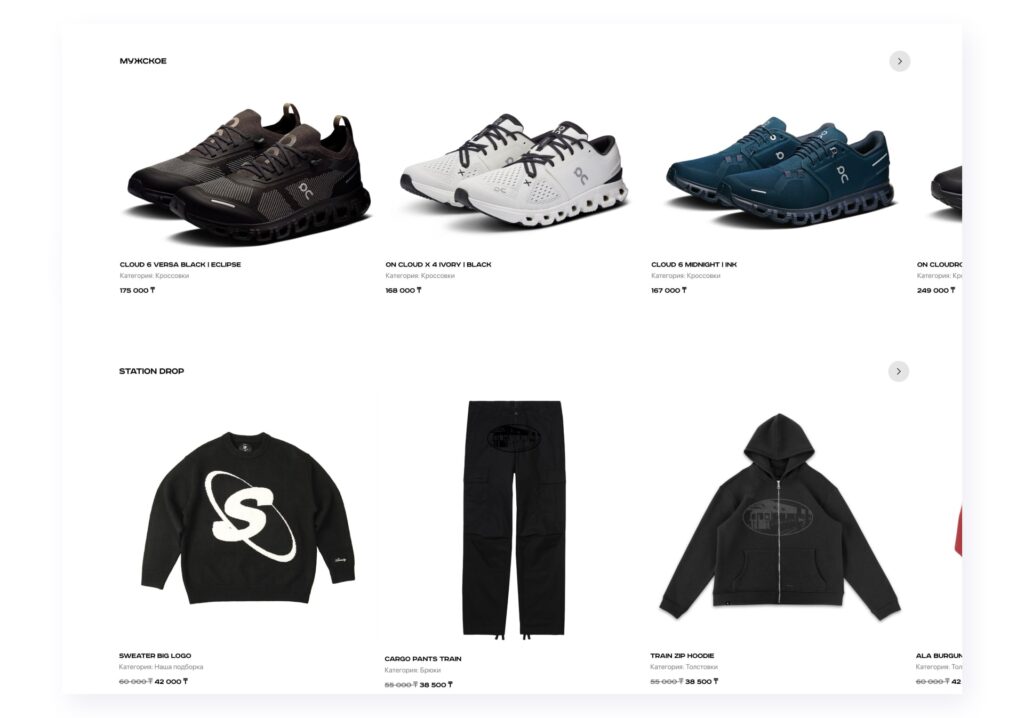
Task: Open the Sweater Big Logo product image
Action: coord(248,518)
